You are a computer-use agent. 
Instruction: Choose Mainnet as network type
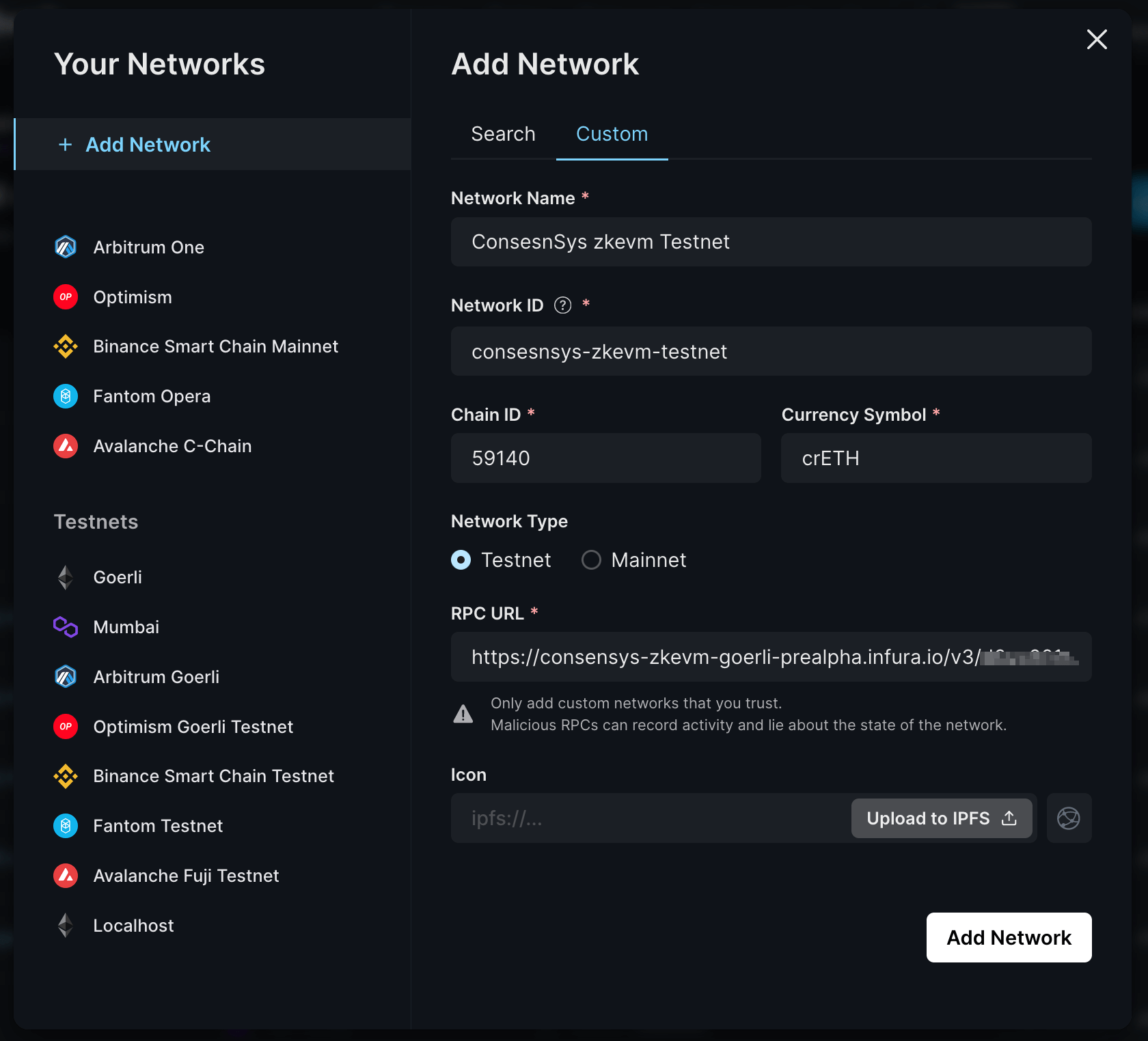click(590, 559)
